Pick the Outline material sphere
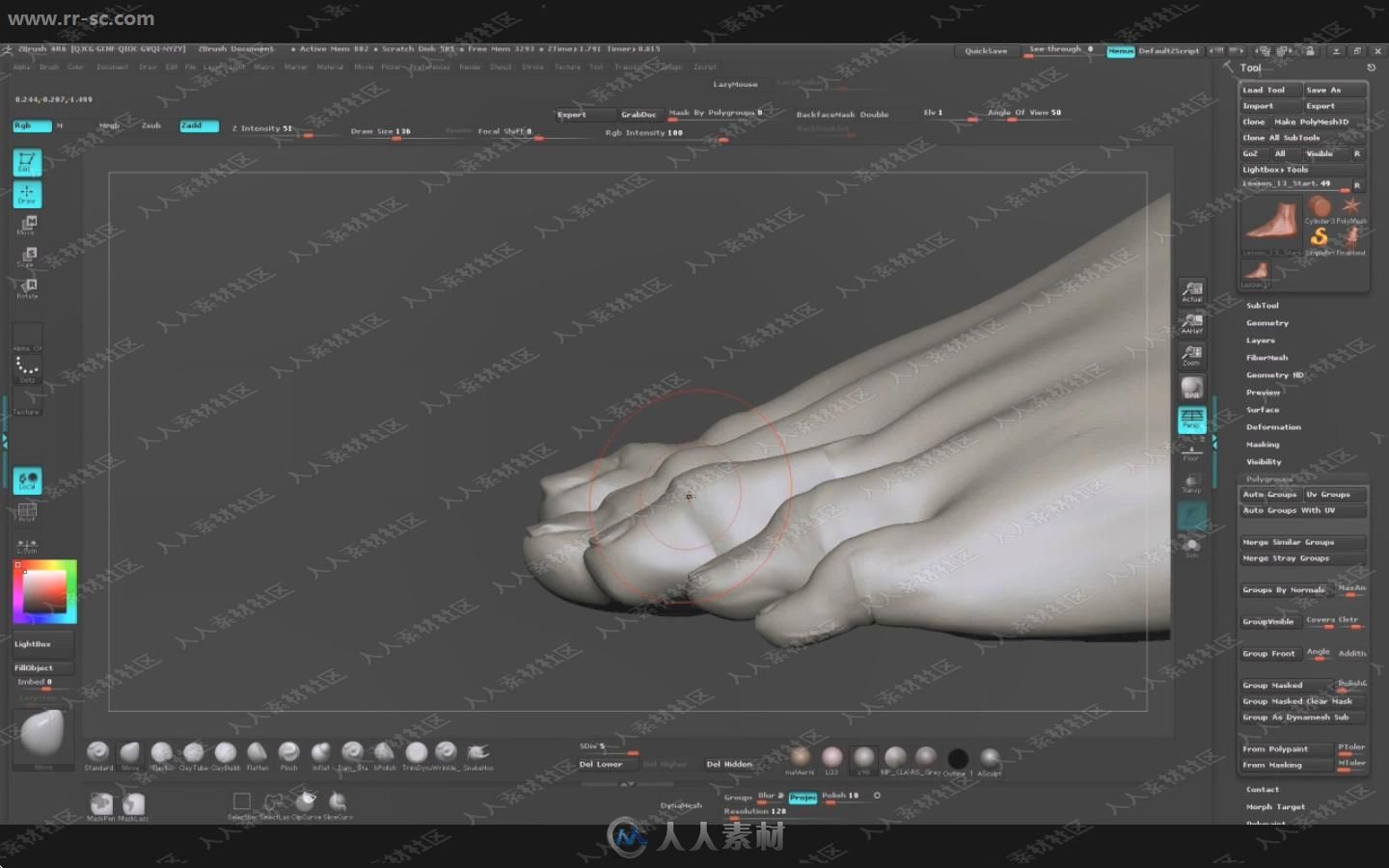Image resolution: width=1389 pixels, height=868 pixels. pos(957,758)
